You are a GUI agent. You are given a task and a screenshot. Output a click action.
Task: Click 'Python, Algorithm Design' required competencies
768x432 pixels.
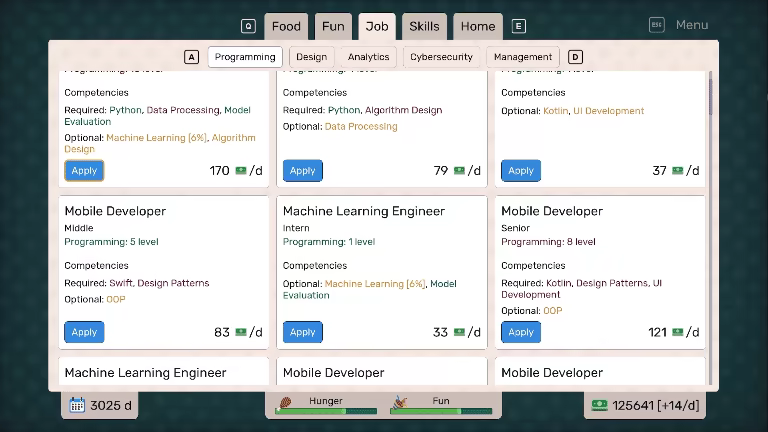(385, 110)
